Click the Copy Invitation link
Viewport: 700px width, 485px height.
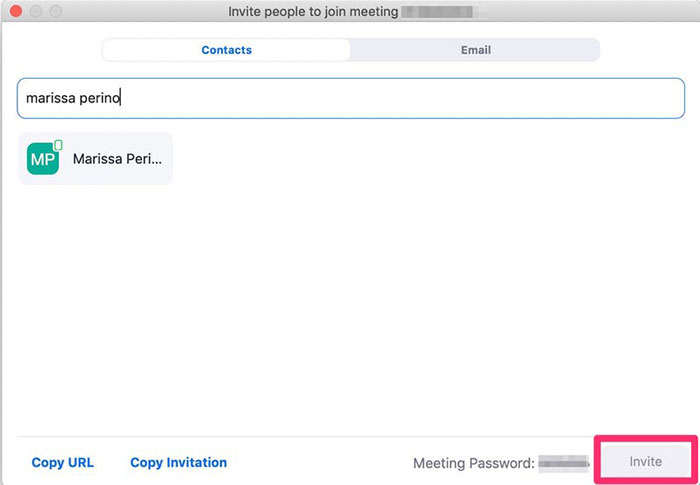(178, 462)
